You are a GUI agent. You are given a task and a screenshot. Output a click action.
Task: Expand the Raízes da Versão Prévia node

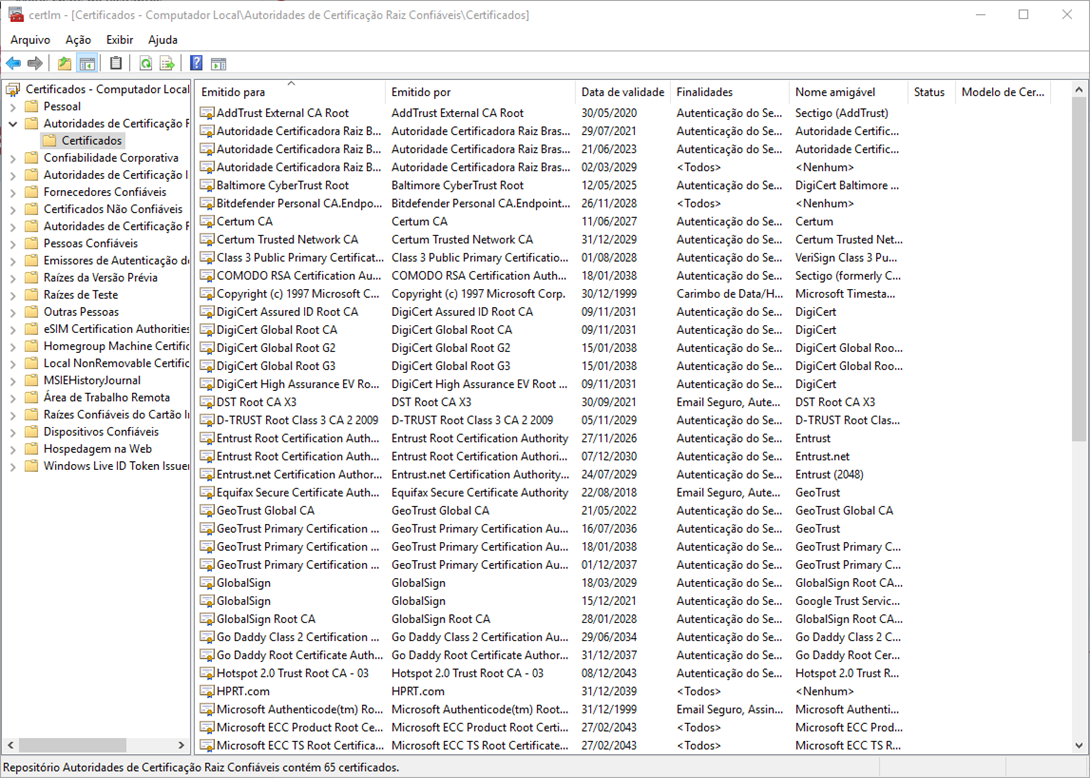click(x=13, y=278)
